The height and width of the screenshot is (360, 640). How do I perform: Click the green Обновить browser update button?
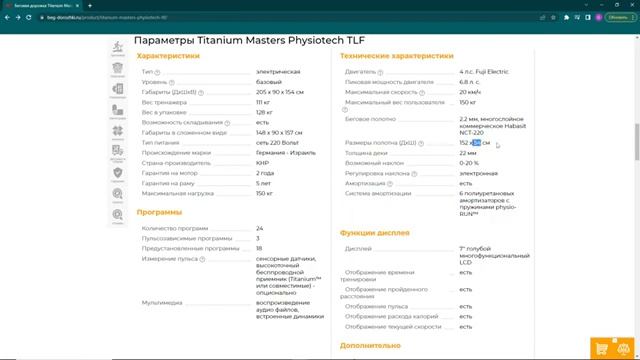coord(620,18)
